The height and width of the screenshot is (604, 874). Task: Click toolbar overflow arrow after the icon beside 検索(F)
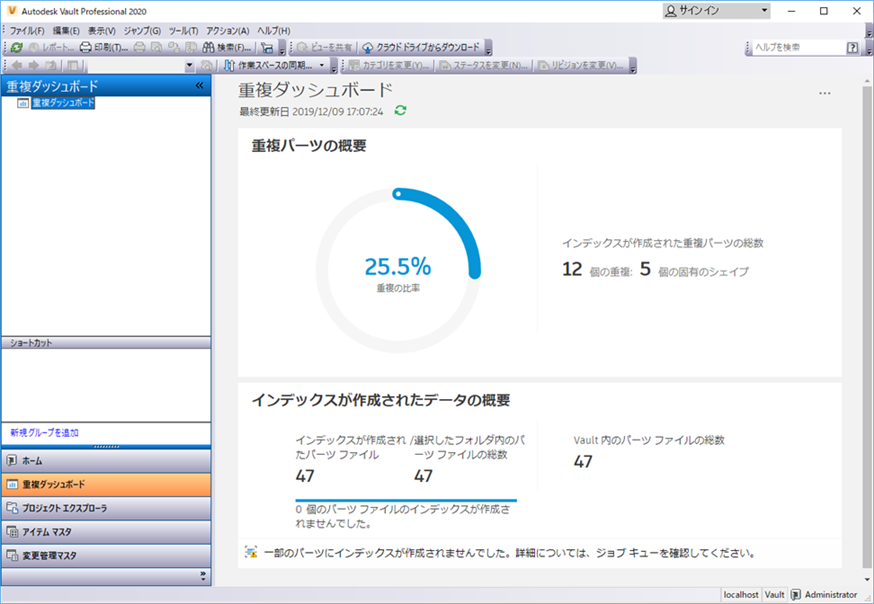282,48
